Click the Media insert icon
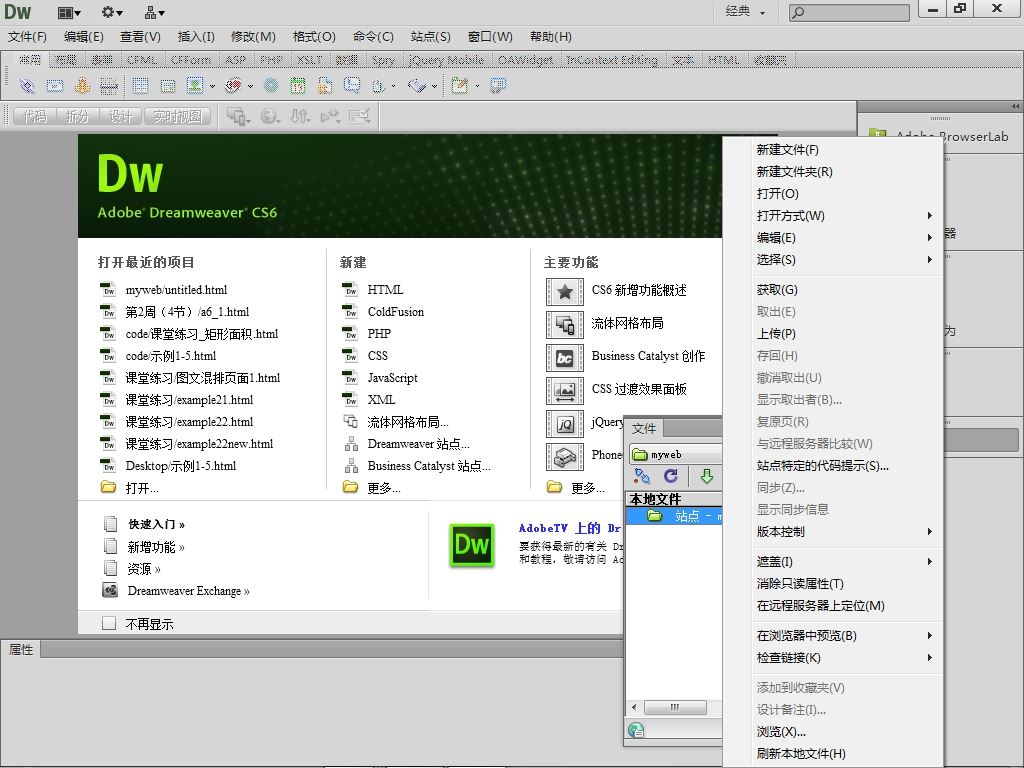 pos(233,85)
